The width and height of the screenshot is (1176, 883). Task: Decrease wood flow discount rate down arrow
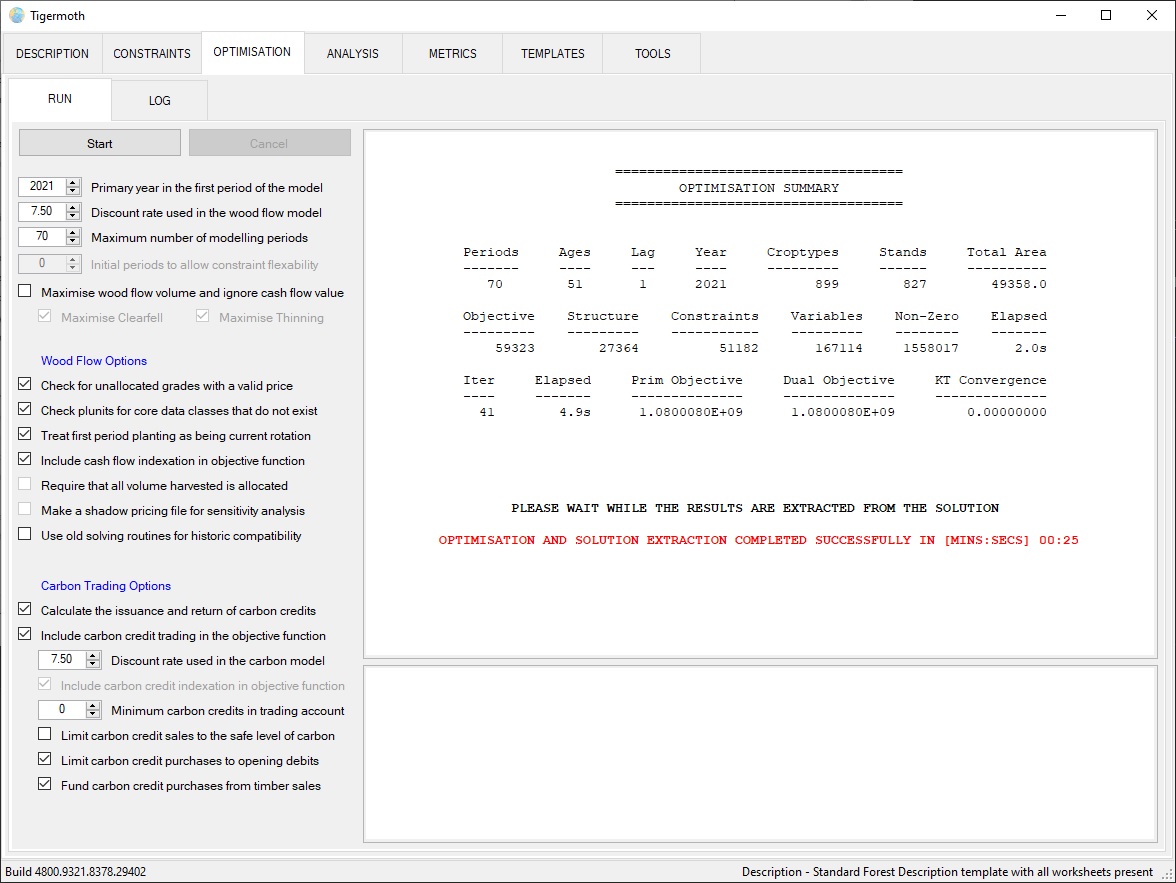(x=73, y=216)
